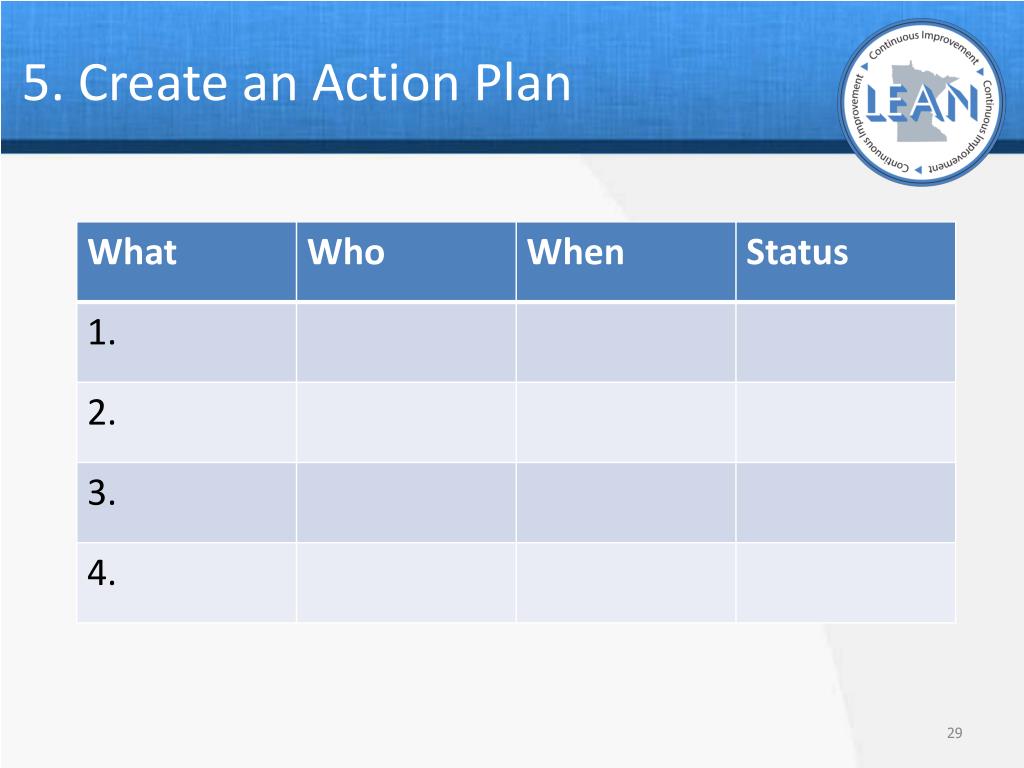
Task: Click the Who cell in row 2
Action: tap(406, 423)
